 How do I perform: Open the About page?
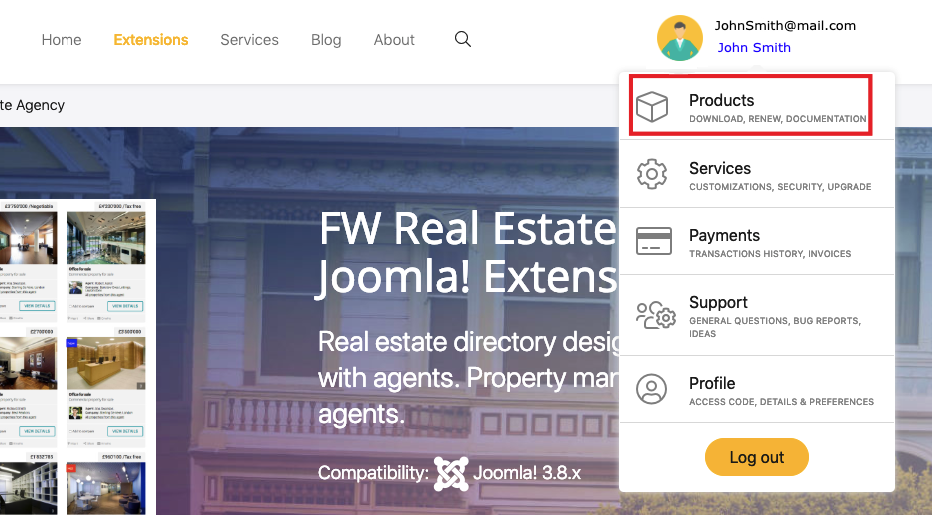point(394,40)
